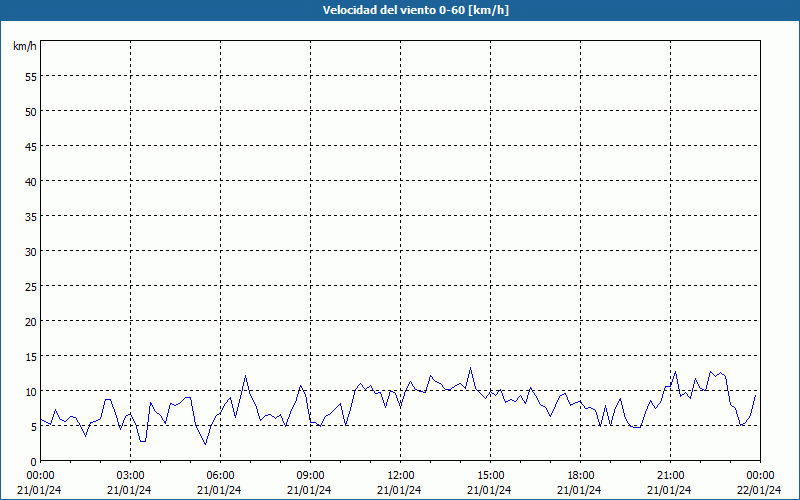Click the wind speed peak near 14:20
800x500 pixels.
tap(470, 367)
